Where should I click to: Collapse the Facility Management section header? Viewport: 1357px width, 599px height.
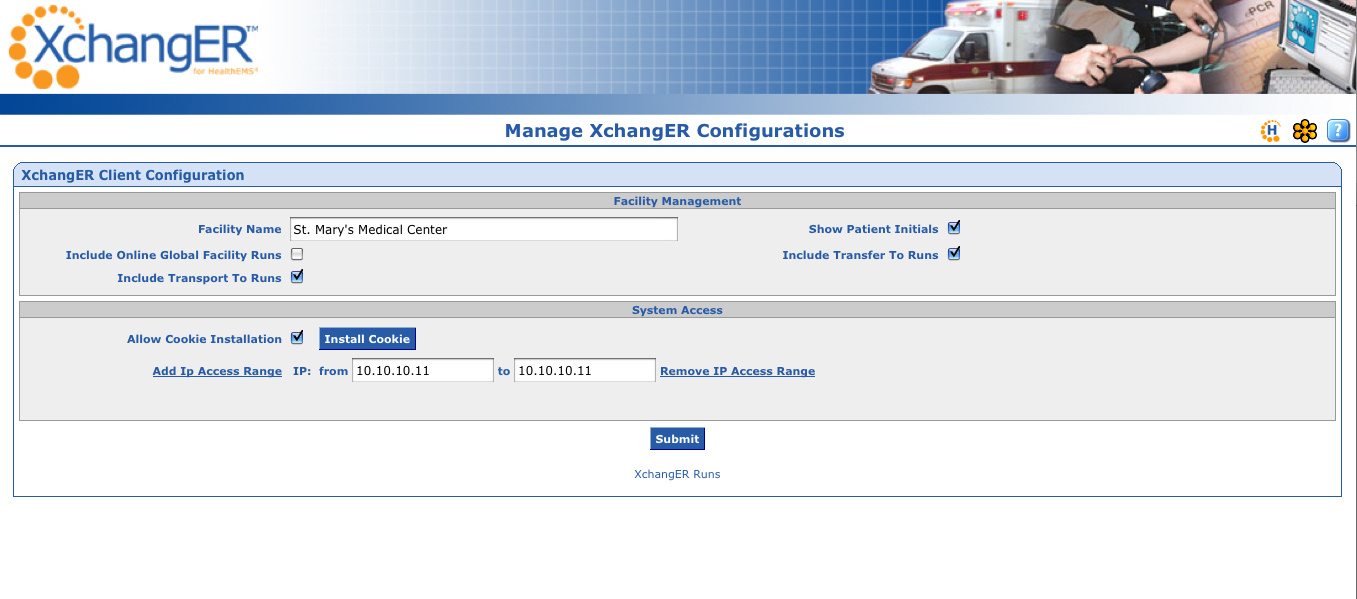(677, 200)
